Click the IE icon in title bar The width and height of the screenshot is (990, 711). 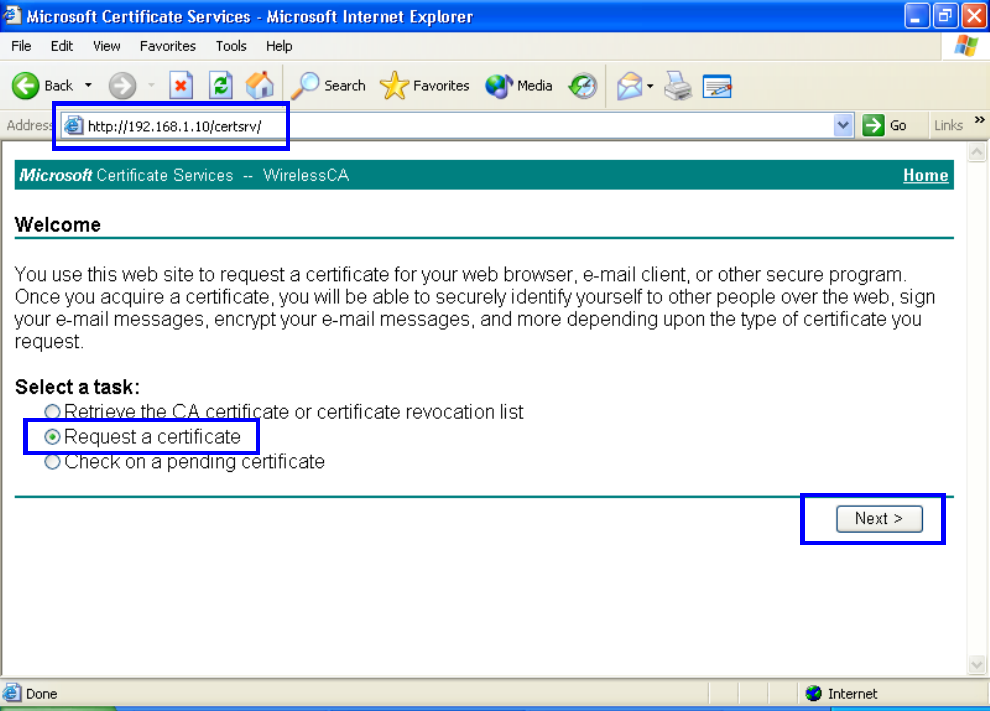pos(11,15)
